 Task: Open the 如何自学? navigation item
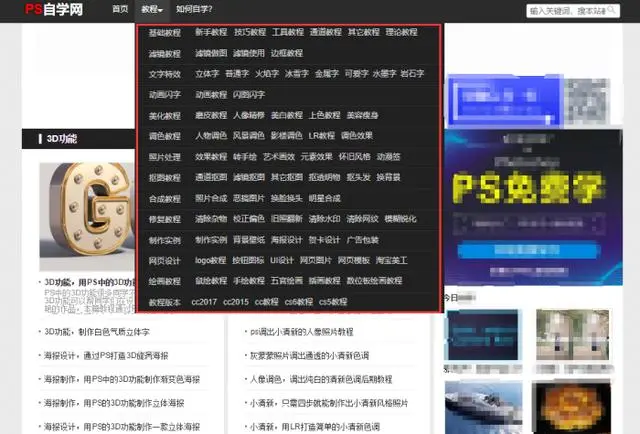(x=194, y=9)
